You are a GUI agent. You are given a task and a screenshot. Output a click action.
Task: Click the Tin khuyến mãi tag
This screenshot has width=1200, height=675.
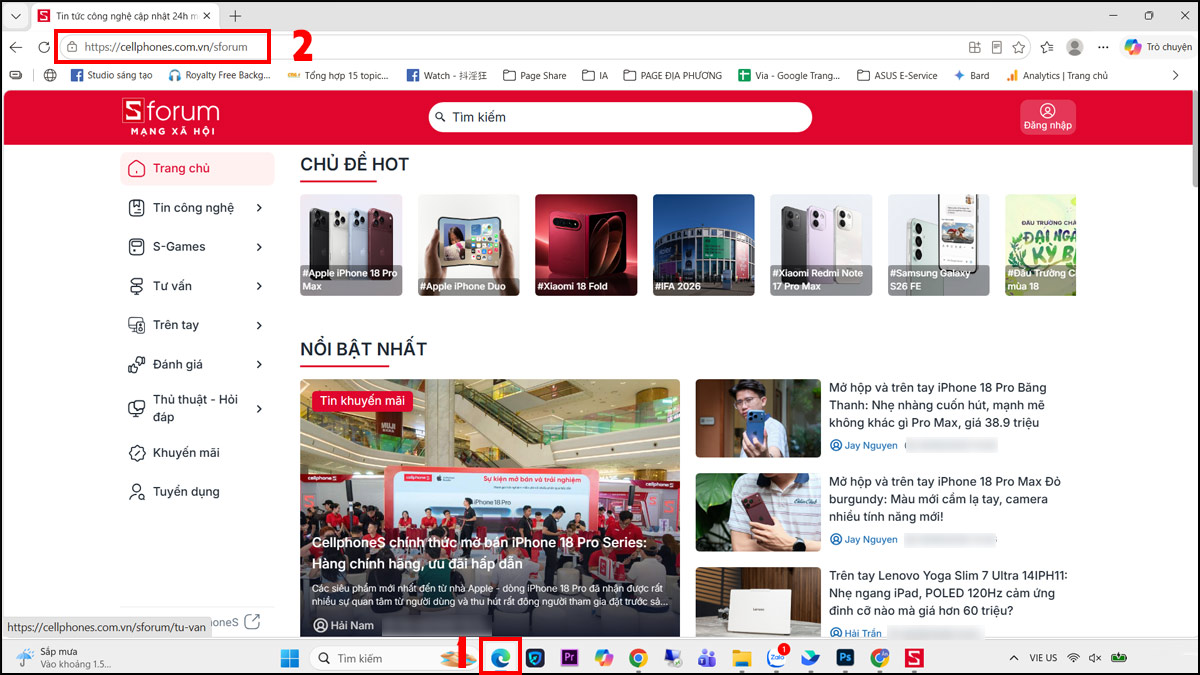[362, 401]
